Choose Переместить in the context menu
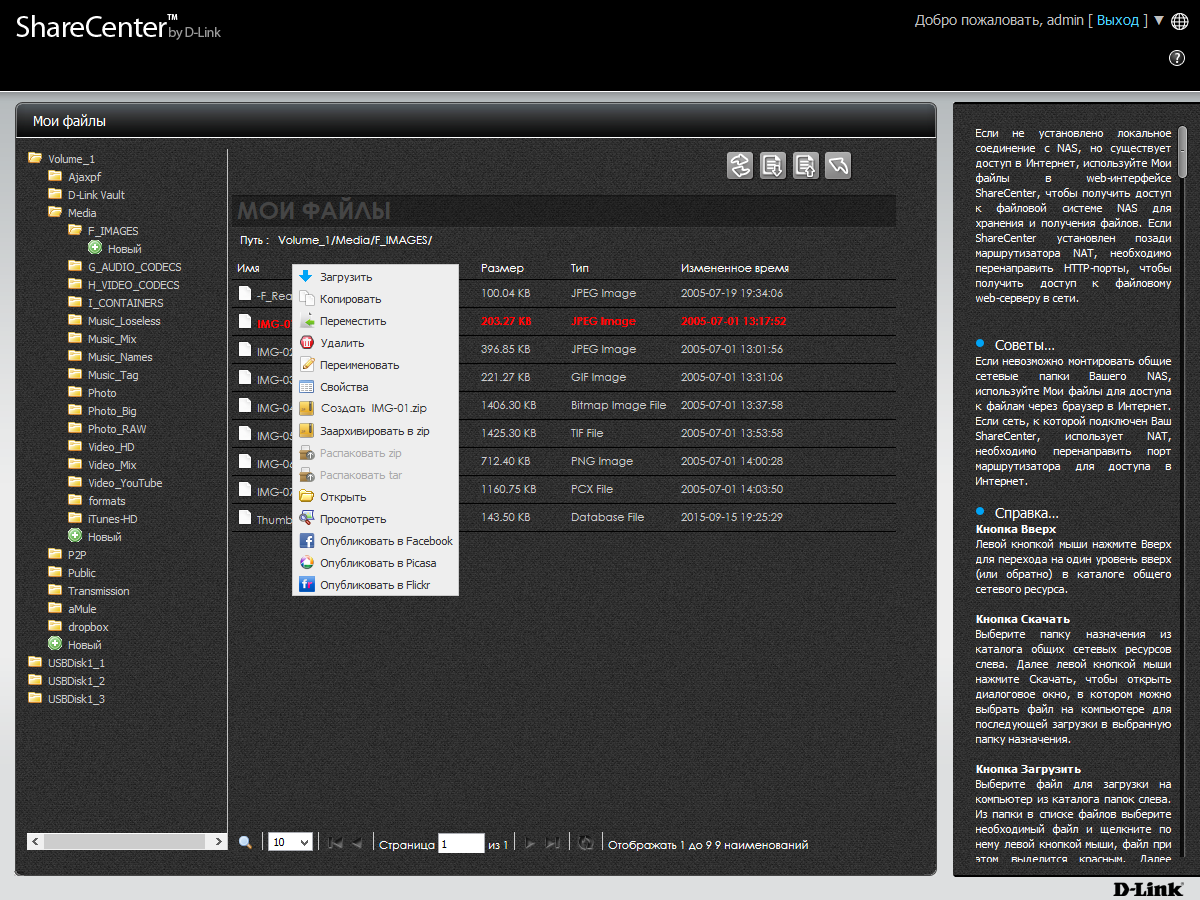 click(375, 321)
